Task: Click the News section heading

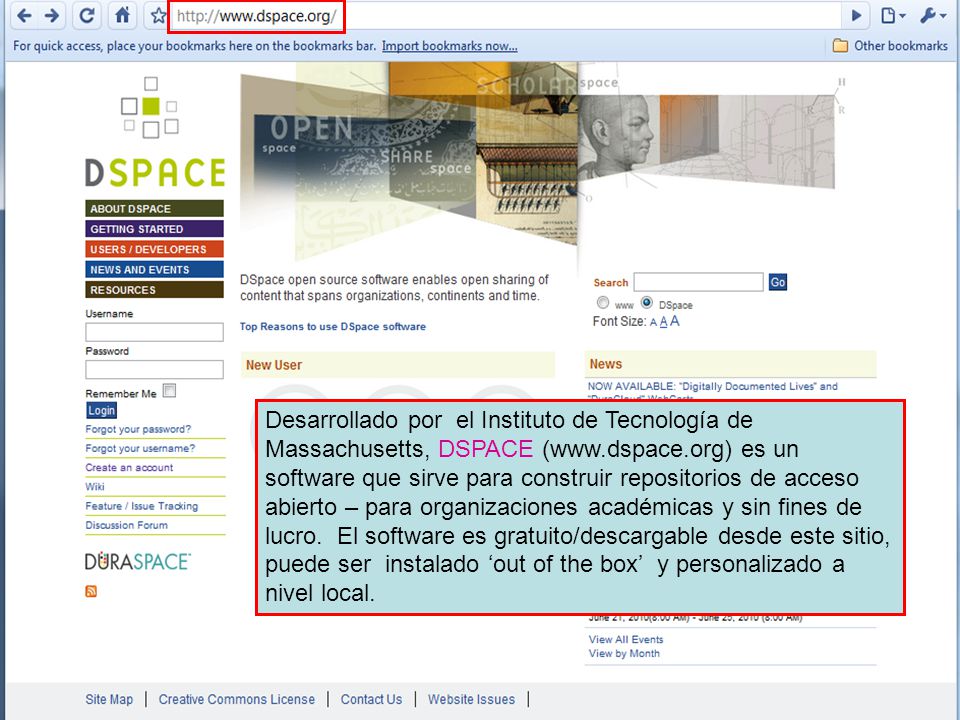Action: coord(606,364)
